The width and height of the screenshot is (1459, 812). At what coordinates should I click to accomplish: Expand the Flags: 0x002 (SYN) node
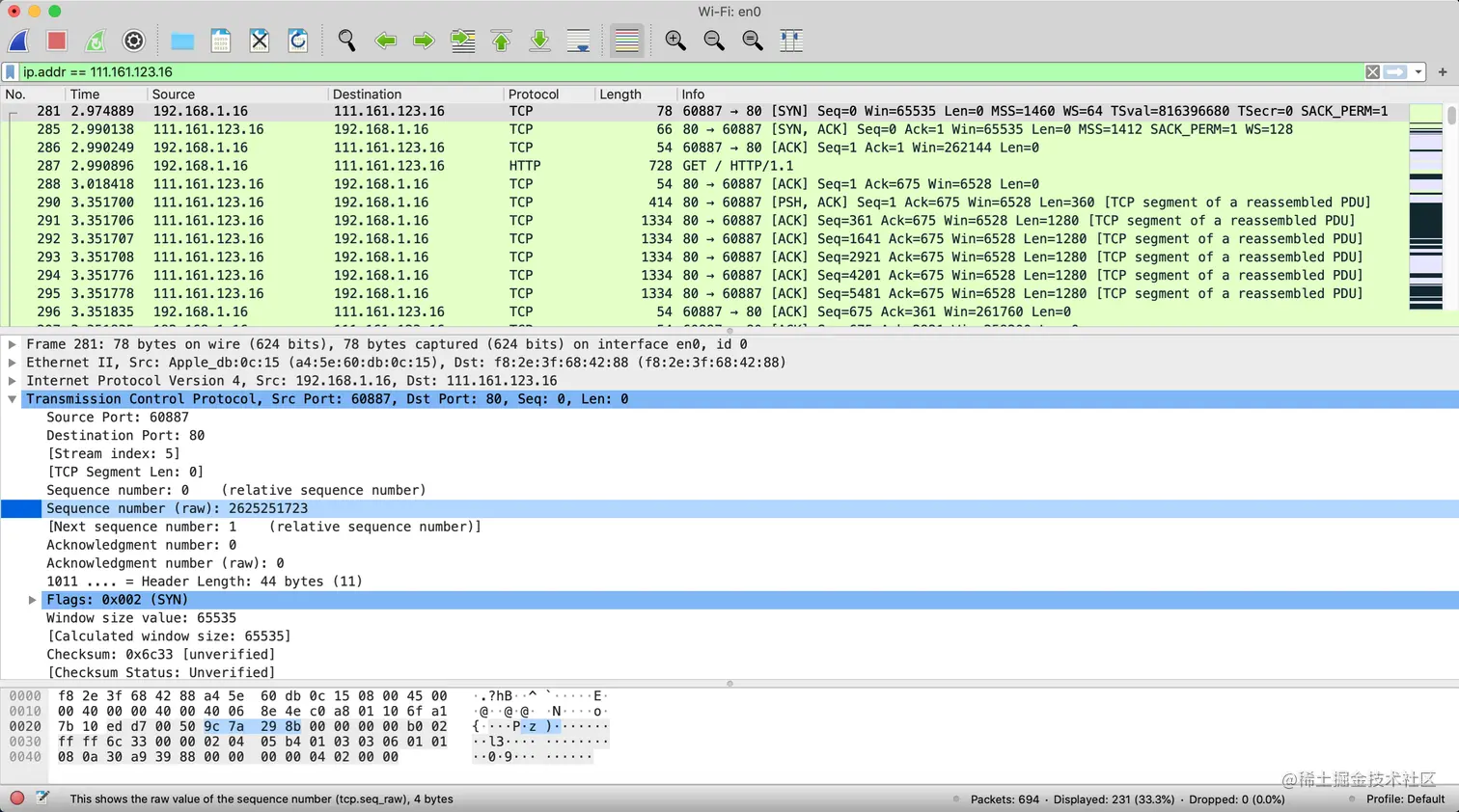coord(33,600)
